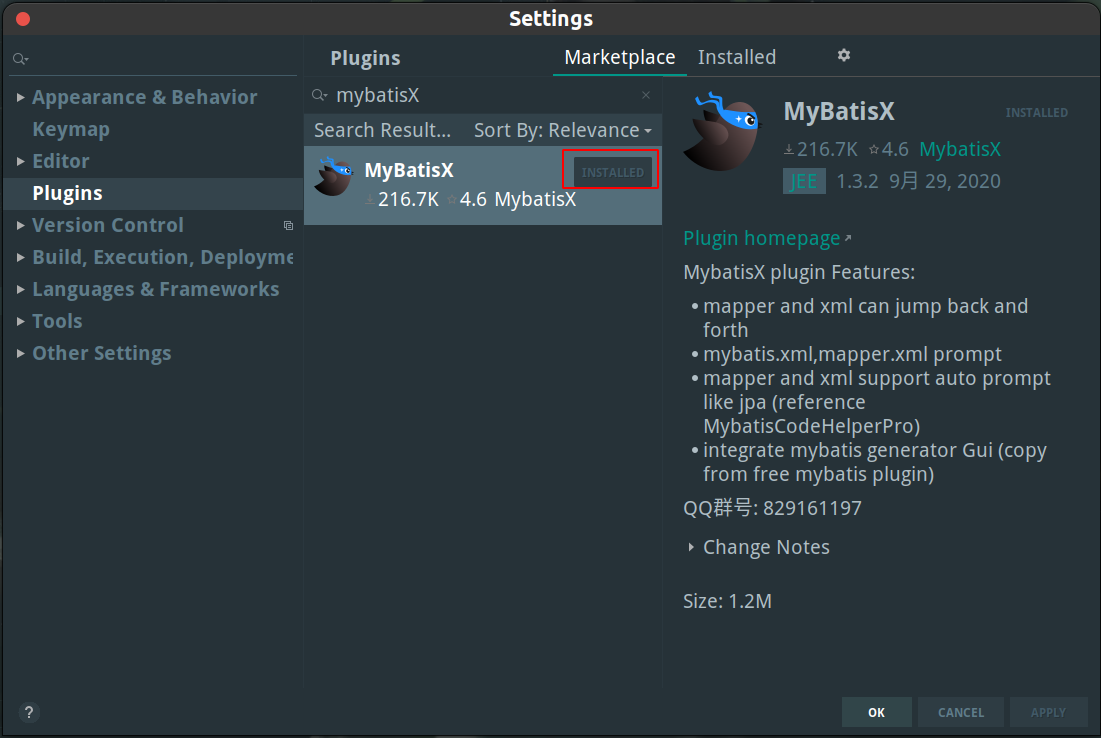
Task: Open the Sort By: Relevance dropdown
Action: tap(563, 131)
